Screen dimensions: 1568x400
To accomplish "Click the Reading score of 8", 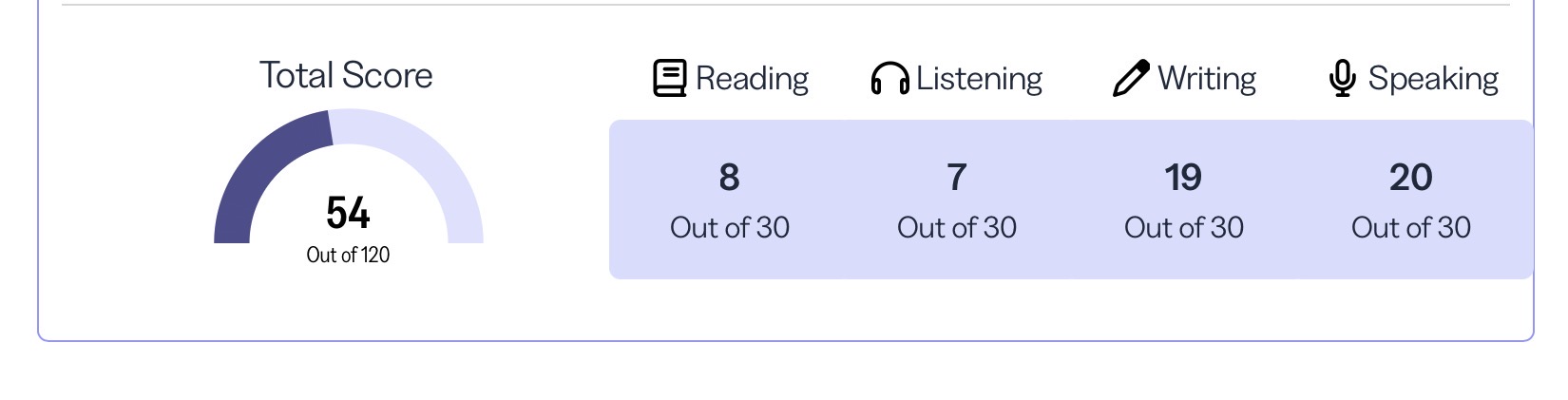I will [x=729, y=178].
